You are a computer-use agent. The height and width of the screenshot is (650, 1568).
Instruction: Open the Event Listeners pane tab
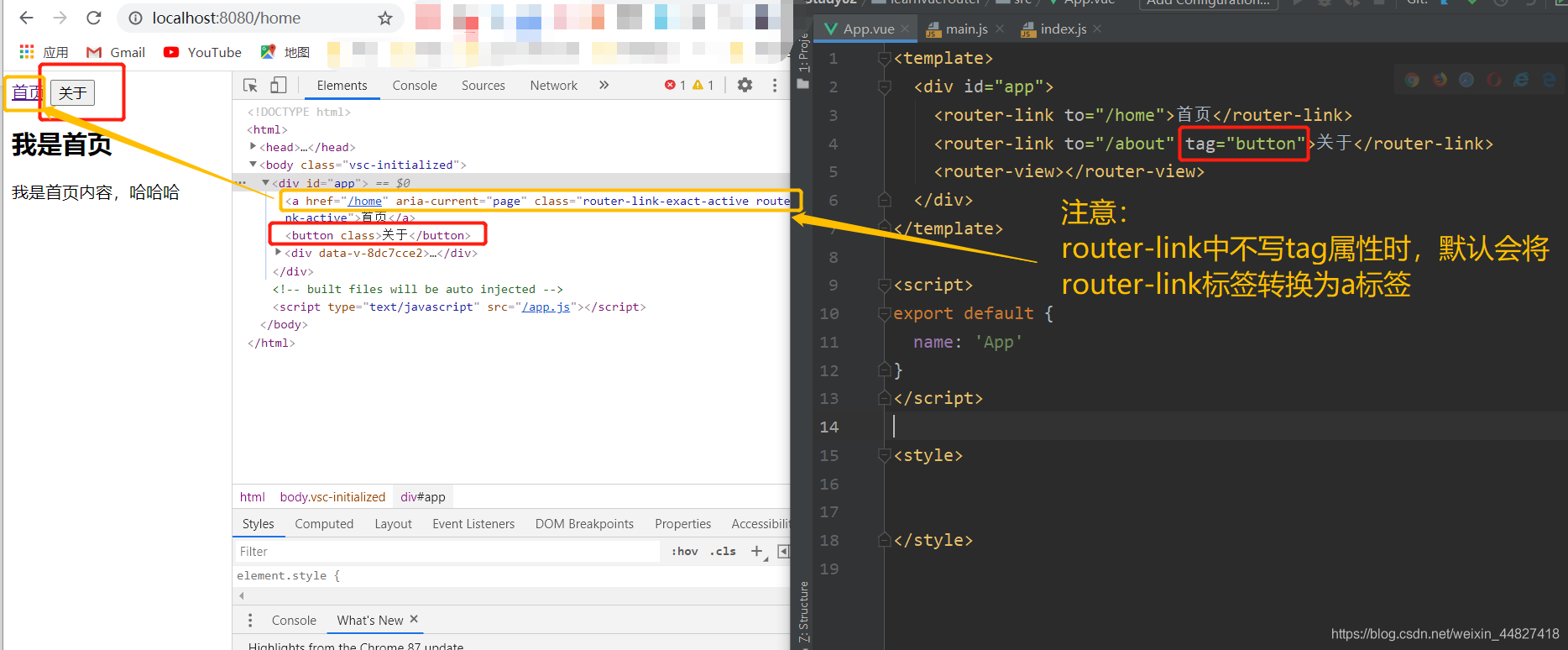click(473, 524)
